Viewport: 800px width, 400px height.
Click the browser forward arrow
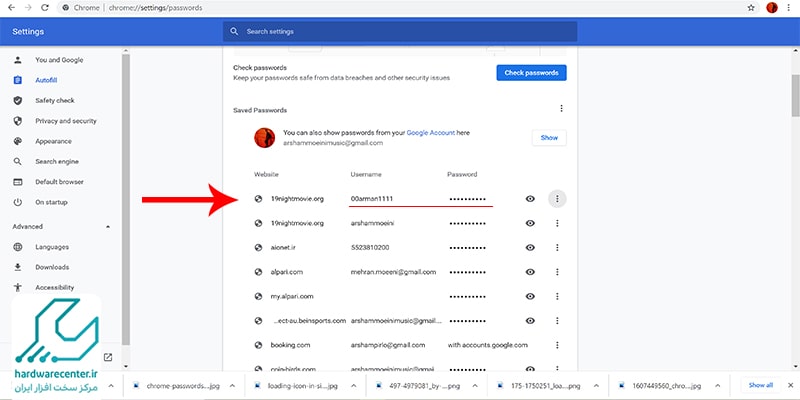(28, 8)
